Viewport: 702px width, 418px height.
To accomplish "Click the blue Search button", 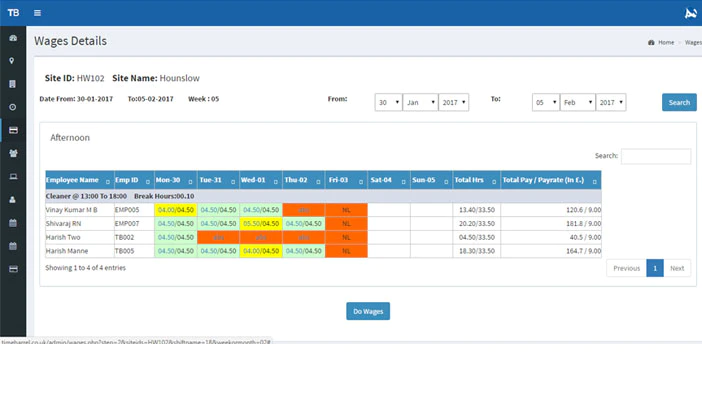I will [x=679, y=102].
